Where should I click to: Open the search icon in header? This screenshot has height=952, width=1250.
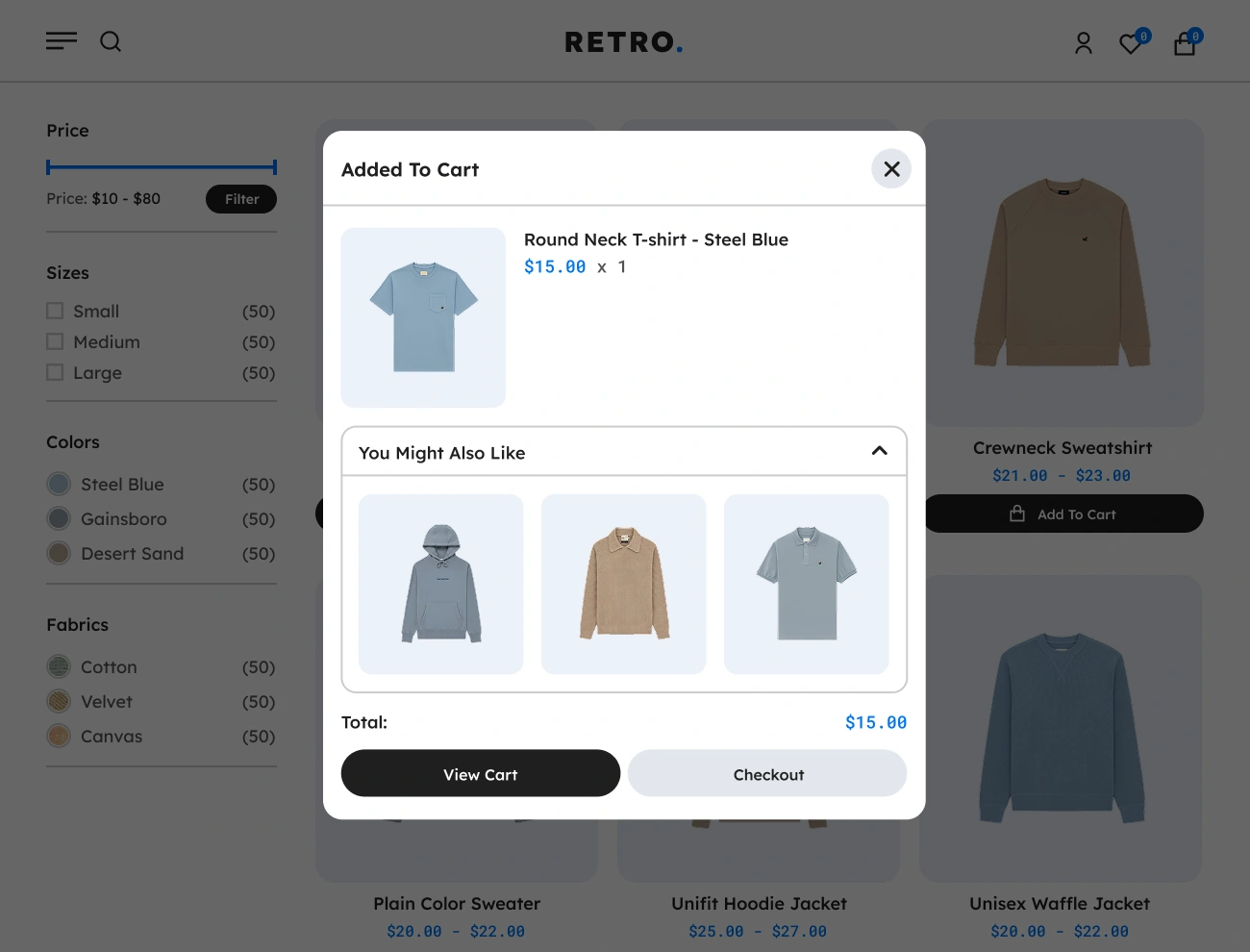coord(111,41)
